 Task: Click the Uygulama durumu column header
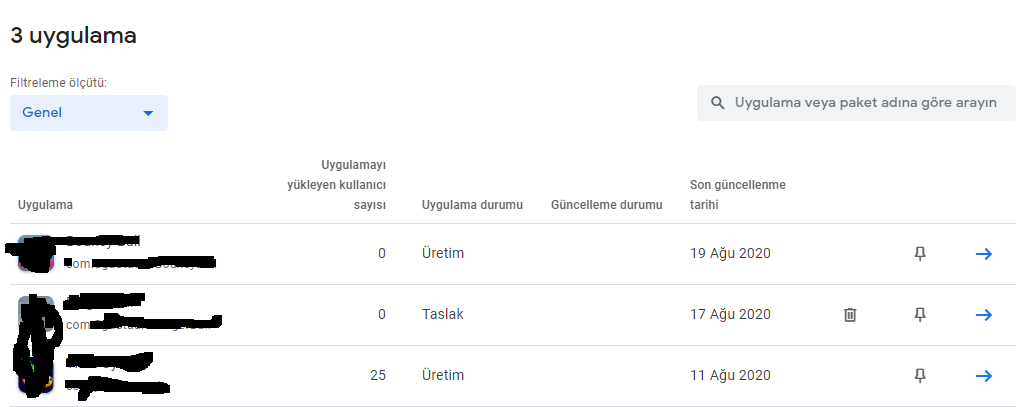coord(472,204)
